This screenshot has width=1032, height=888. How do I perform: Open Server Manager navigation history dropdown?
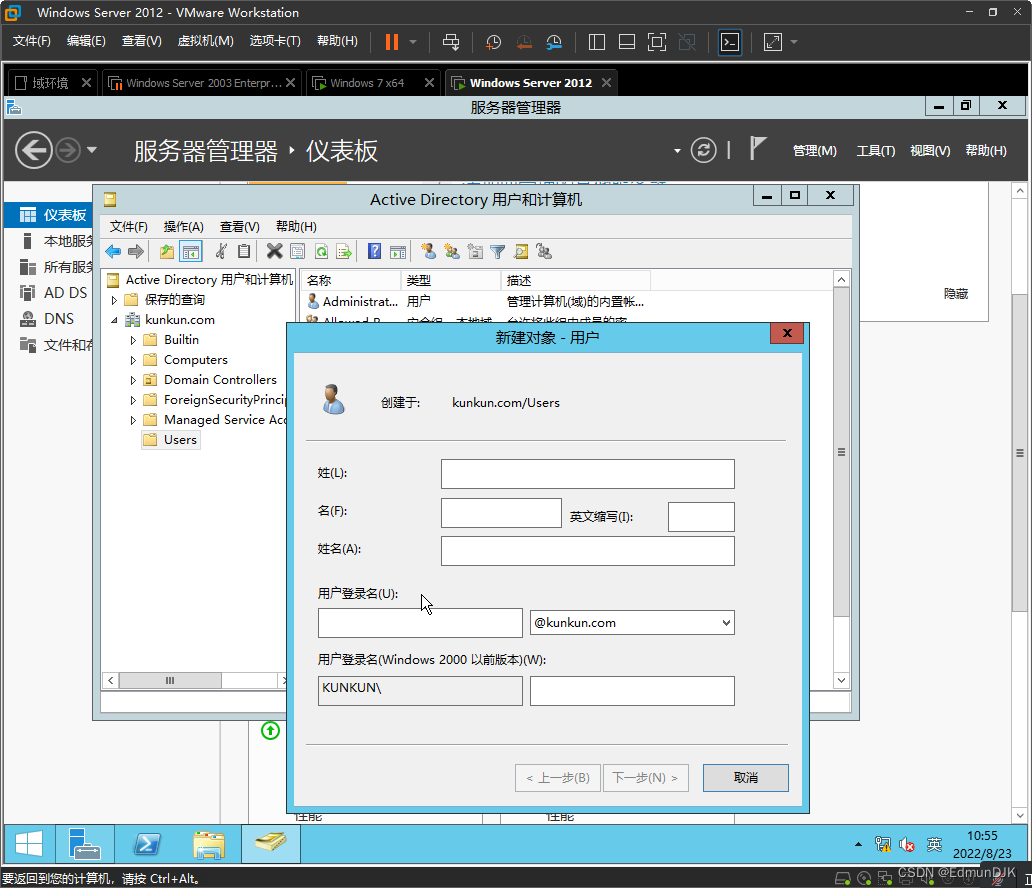click(92, 150)
